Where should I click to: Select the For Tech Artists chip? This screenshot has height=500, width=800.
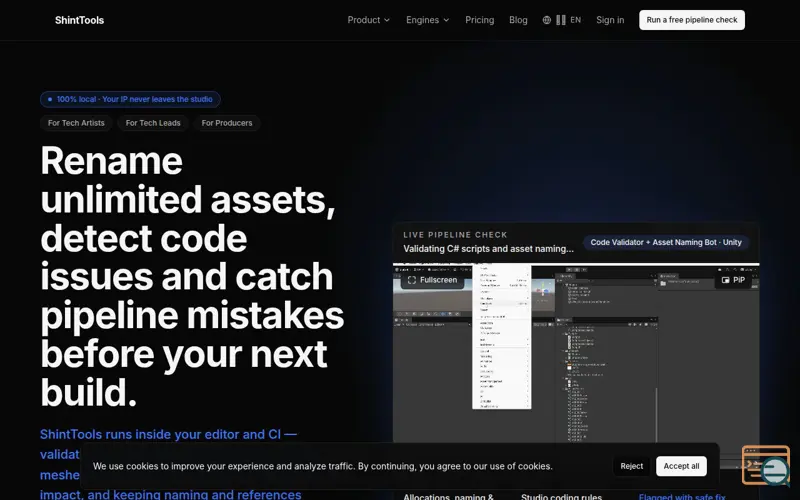(x=76, y=123)
